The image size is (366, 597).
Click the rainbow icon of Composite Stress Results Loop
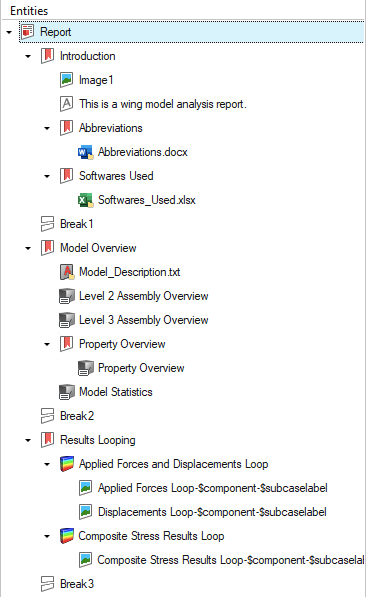pos(67,536)
